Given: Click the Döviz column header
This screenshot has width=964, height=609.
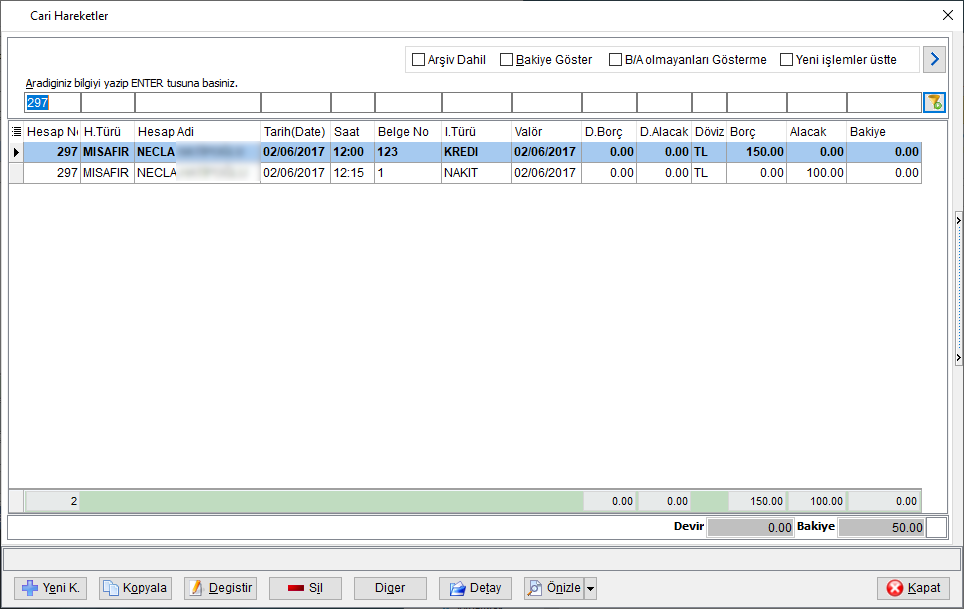Looking at the screenshot, I should click(x=709, y=132).
